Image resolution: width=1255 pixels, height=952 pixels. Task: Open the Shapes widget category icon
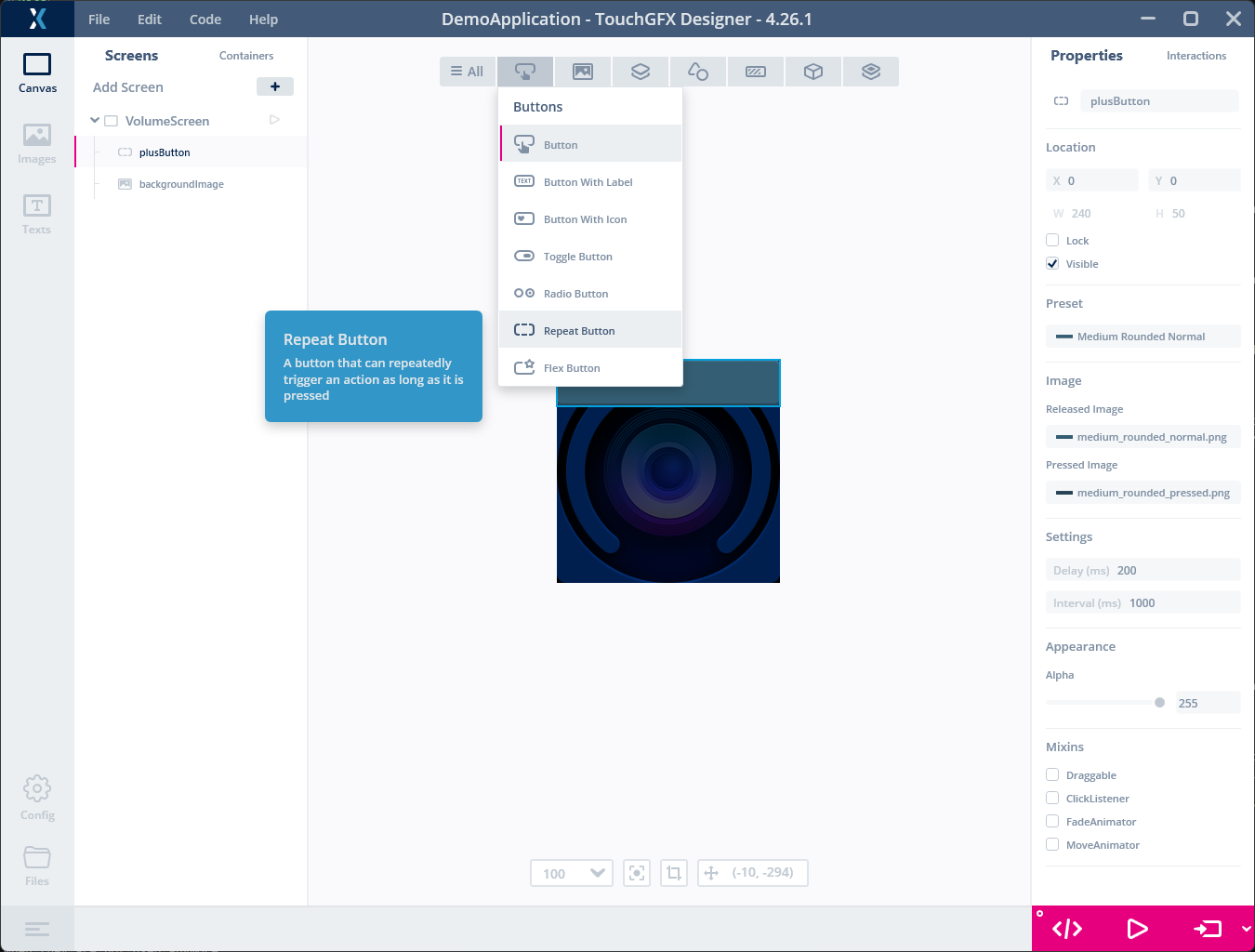[x=698, y=72]
